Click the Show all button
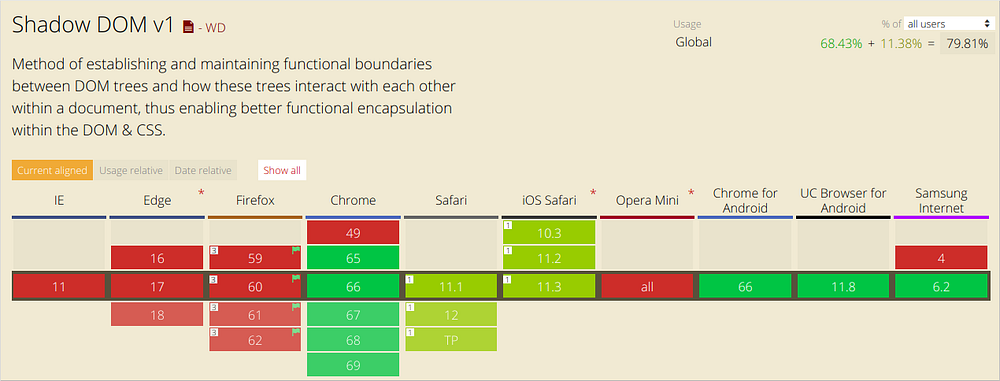This screenshot has height=381, width=1000. click(282, 170)
